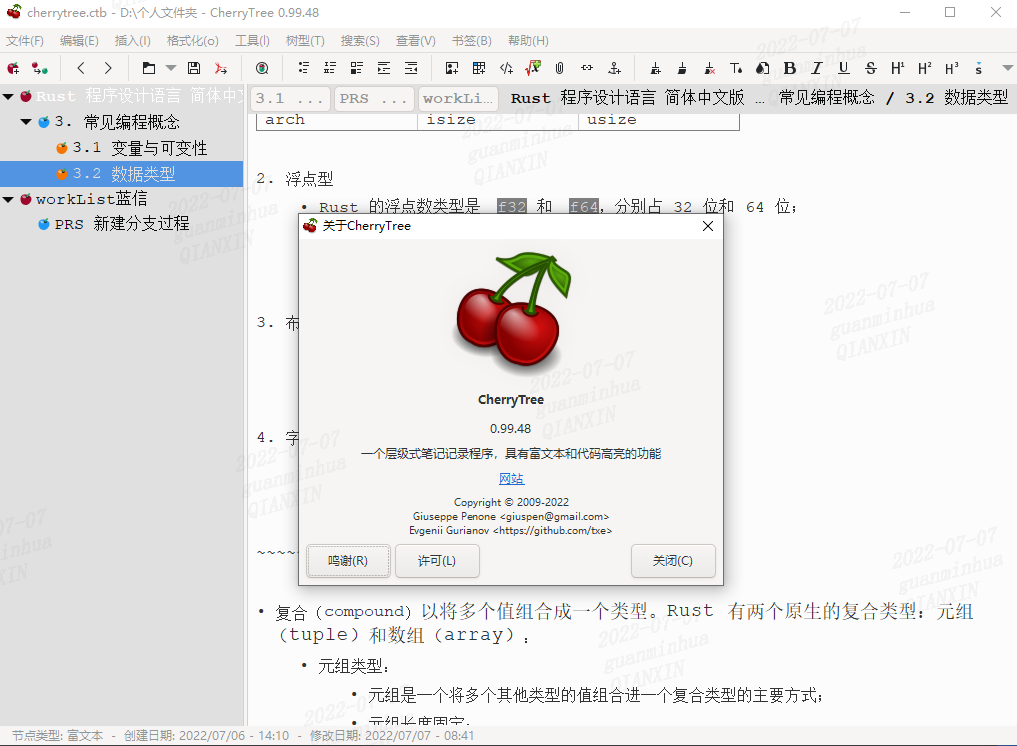Indent paragraph using toolbar icon

click(x=384, y=68)
